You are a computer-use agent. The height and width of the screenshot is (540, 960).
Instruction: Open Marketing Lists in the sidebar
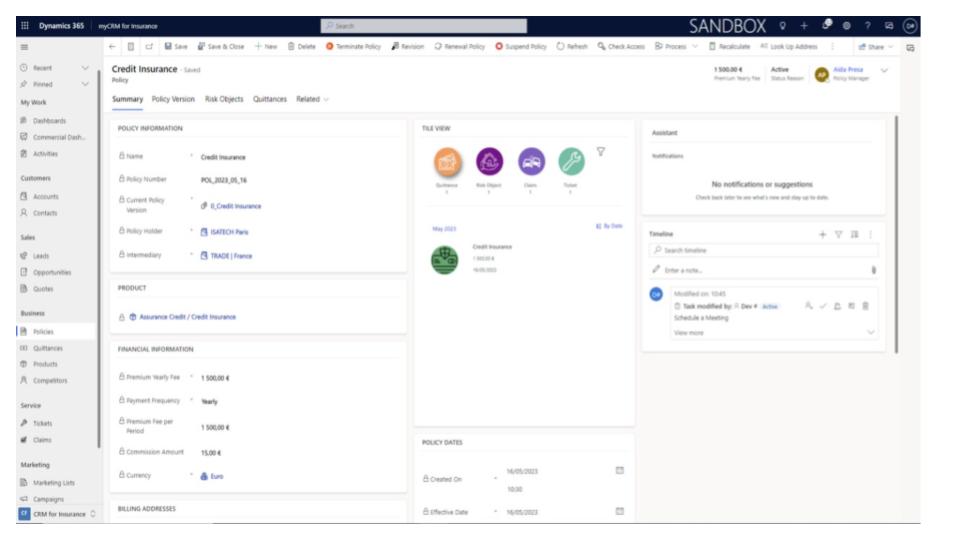[53, 483]
